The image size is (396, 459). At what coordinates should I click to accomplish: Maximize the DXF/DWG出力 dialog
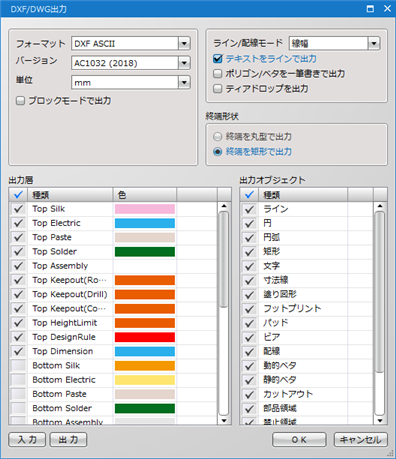370,9
